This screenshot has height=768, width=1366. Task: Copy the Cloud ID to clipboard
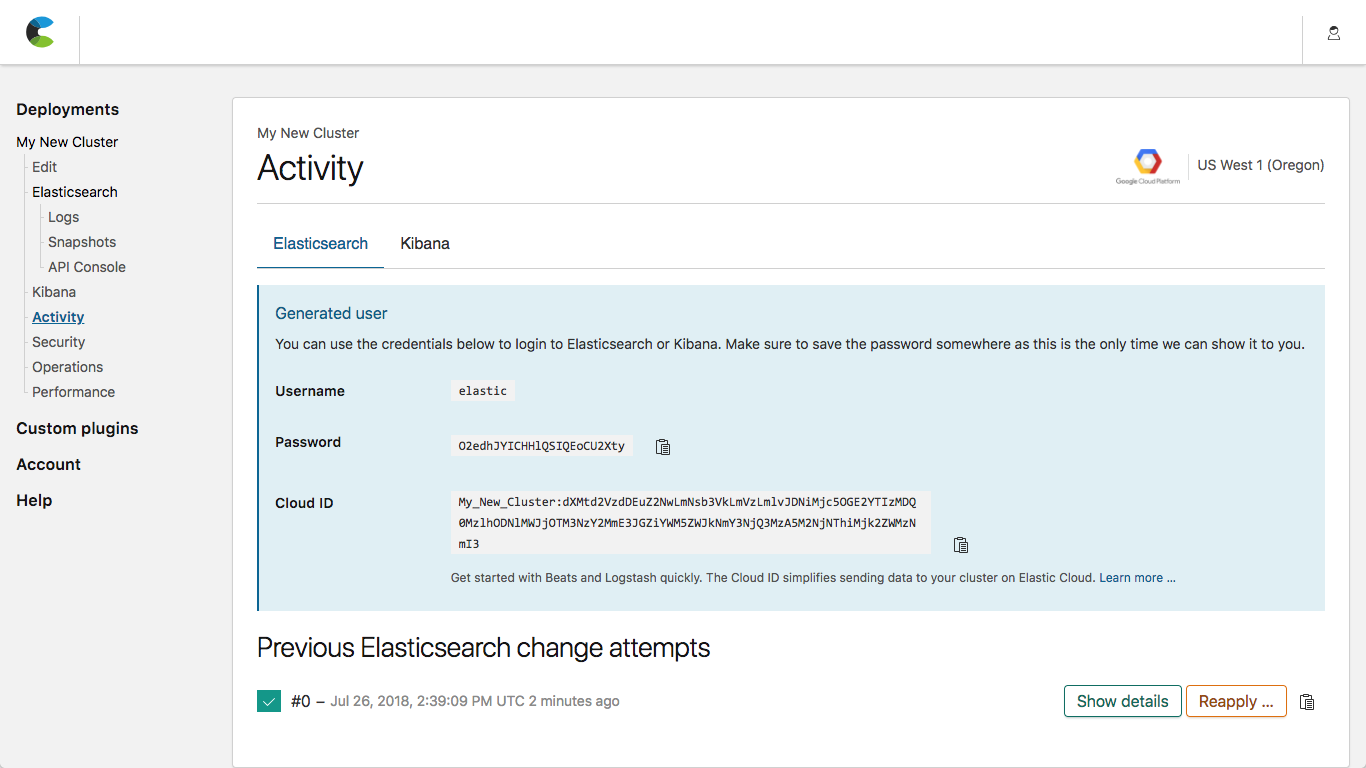[x=961, y=545]
